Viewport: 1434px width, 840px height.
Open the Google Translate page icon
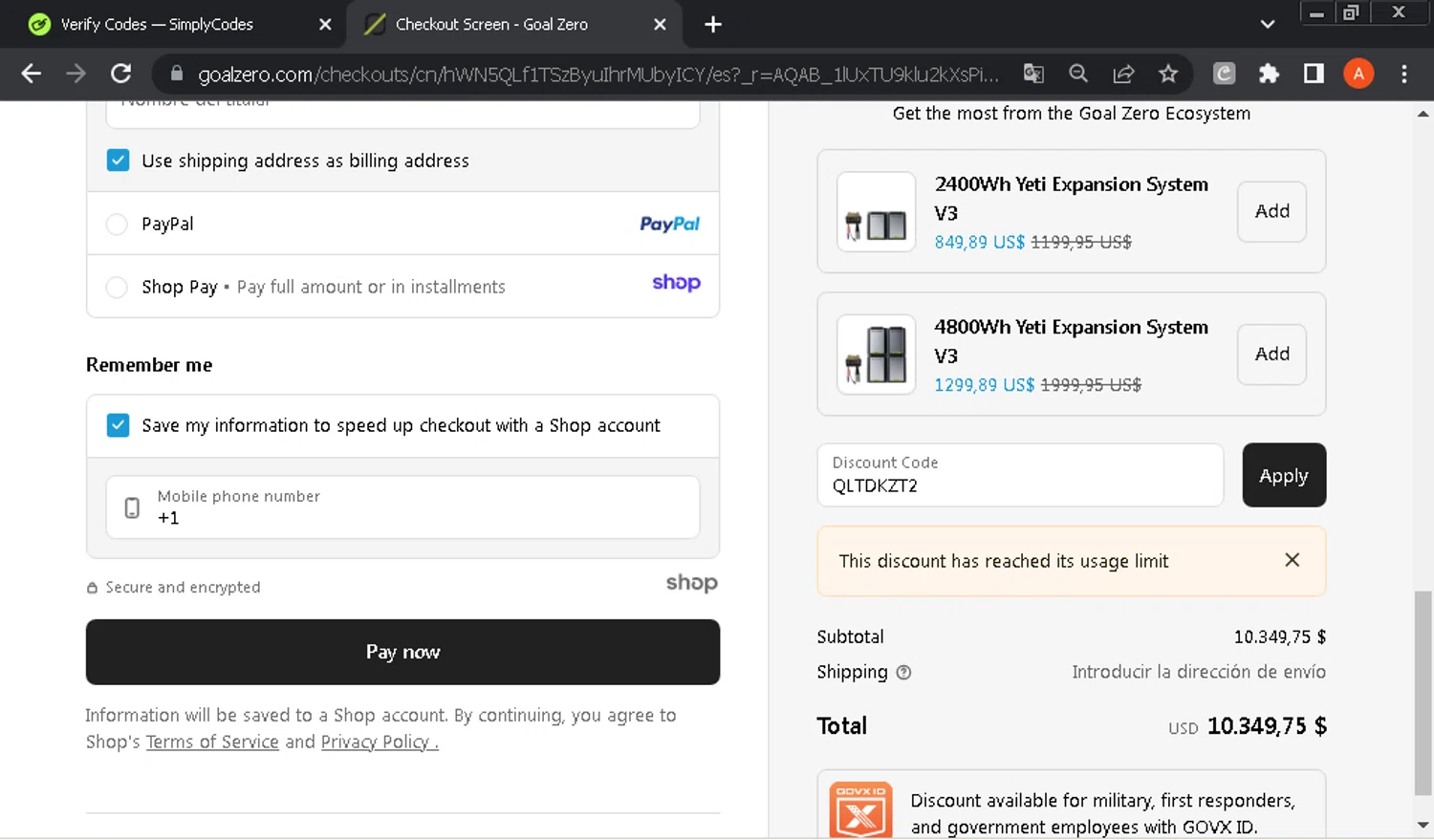1033,74
